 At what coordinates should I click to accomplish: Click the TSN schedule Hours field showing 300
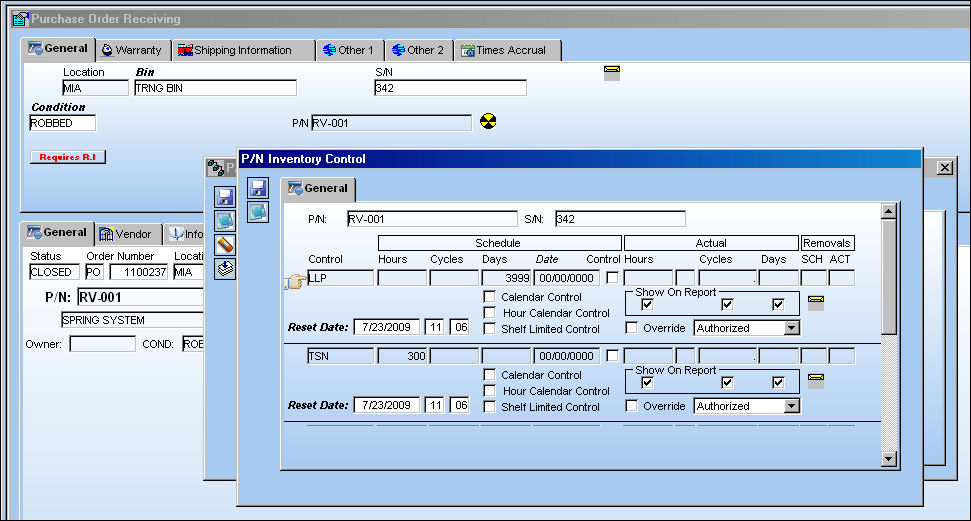tap(402, 356)
